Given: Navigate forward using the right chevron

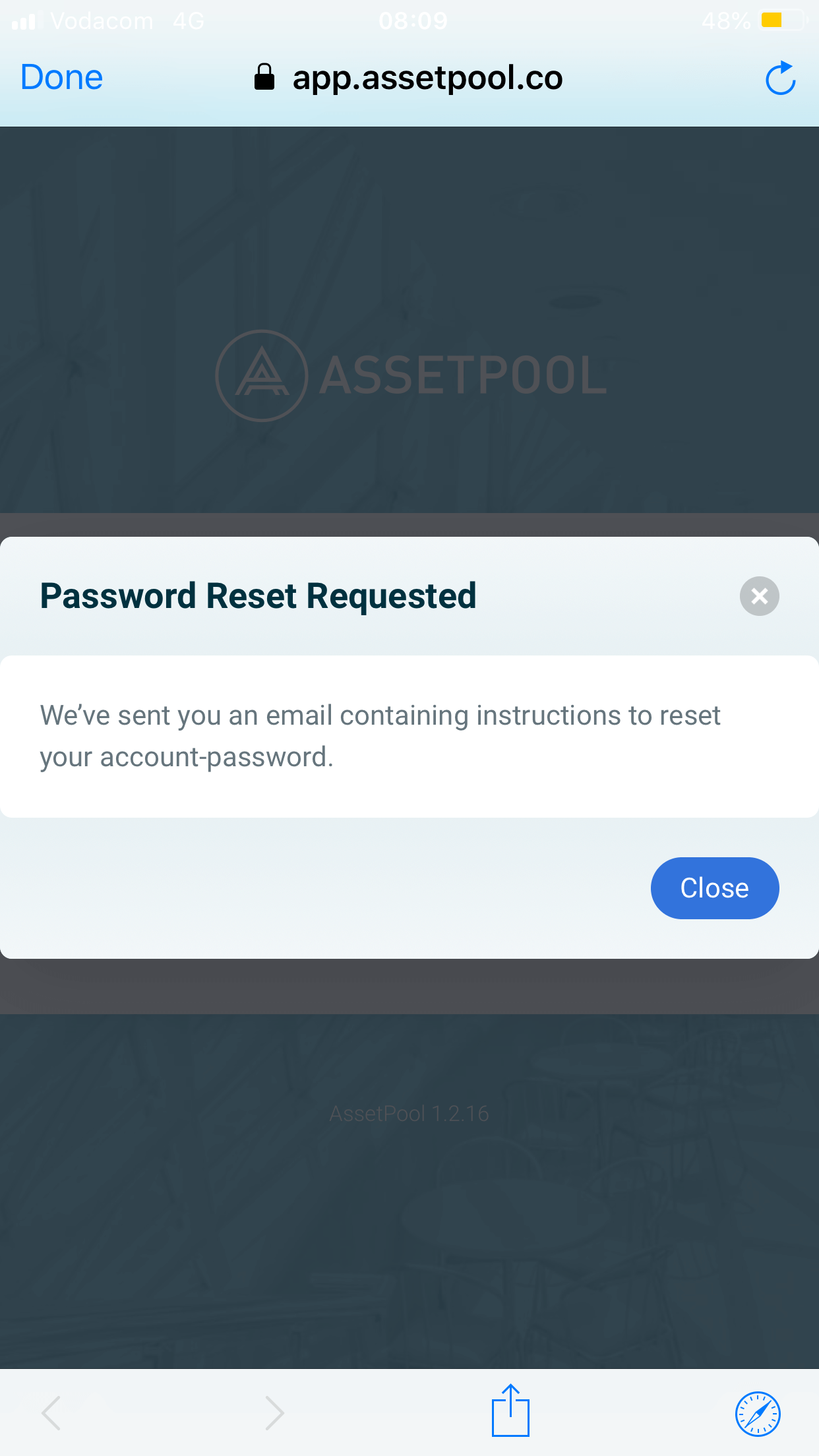Looking at the screenshot, I should (275, 1411).
